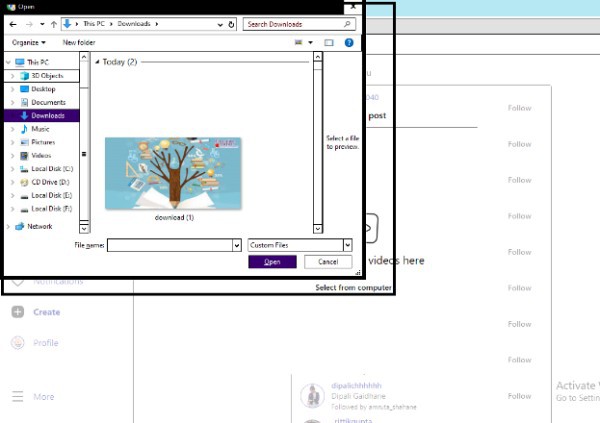600x423 pixels.
Task: Refresh the Downloads folder view
Action: coord(231,24)
